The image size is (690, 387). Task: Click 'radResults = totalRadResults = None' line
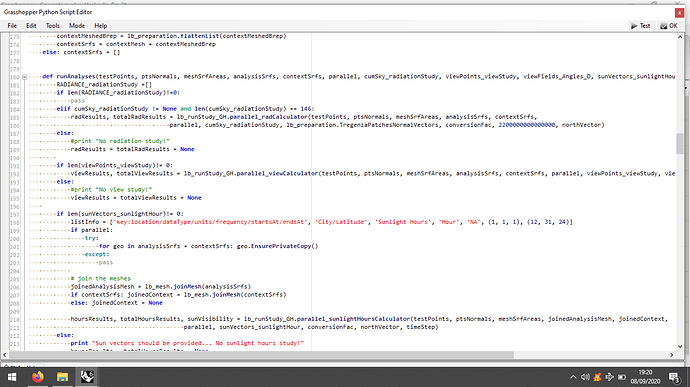132,149
